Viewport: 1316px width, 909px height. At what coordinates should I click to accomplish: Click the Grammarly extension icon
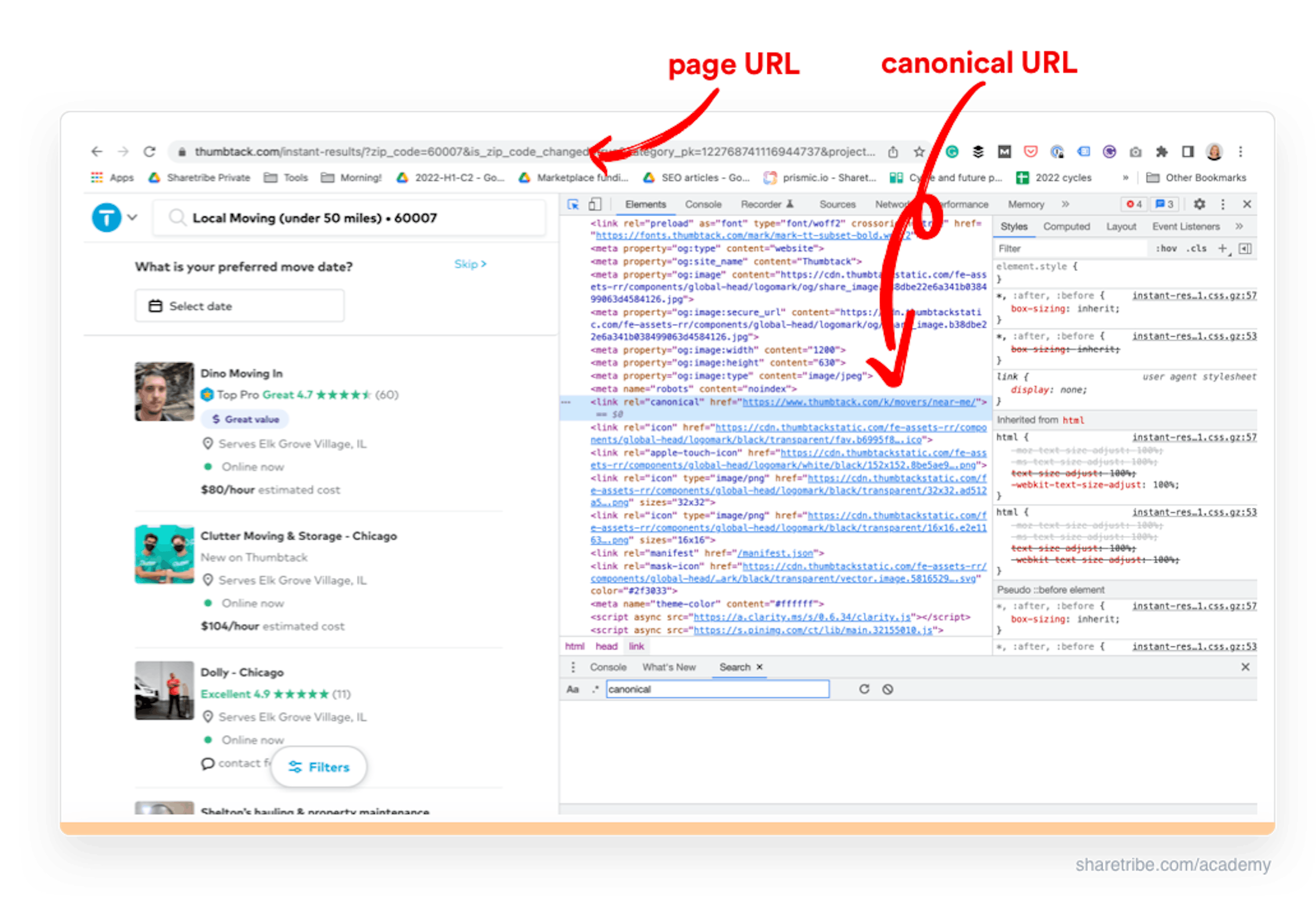tap(952, 152)
